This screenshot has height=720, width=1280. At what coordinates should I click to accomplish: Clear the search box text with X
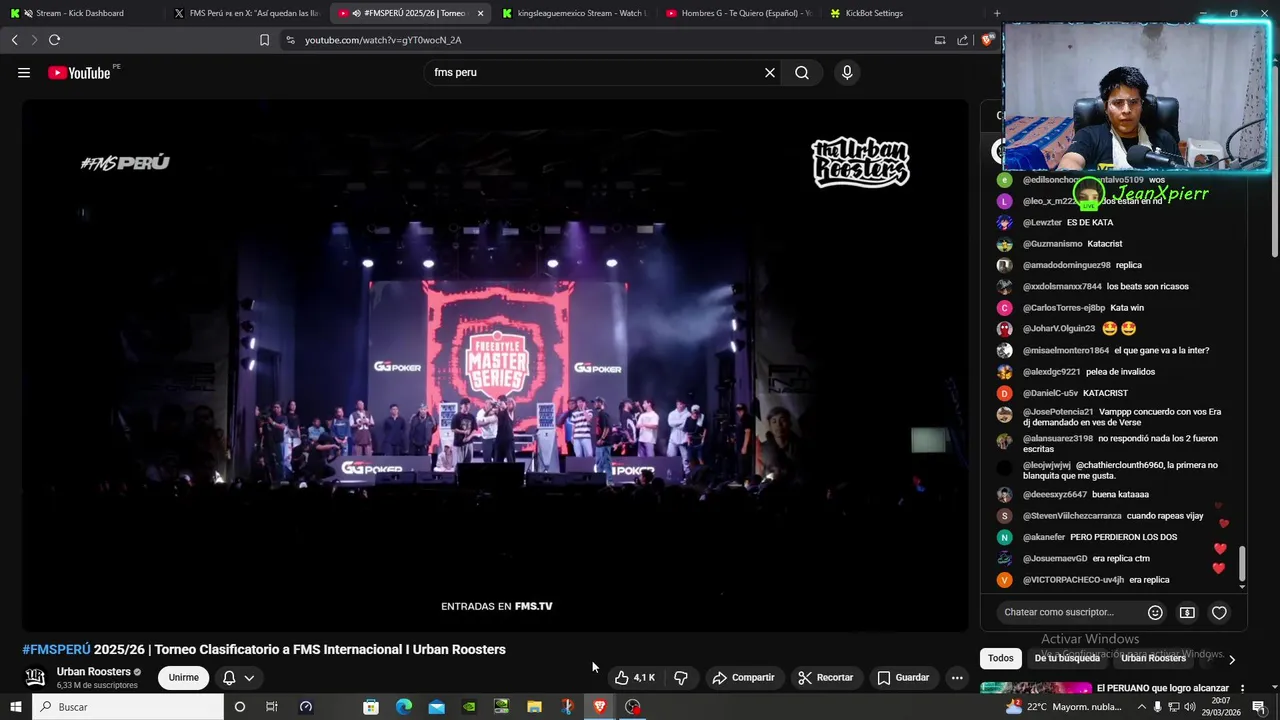770,73
